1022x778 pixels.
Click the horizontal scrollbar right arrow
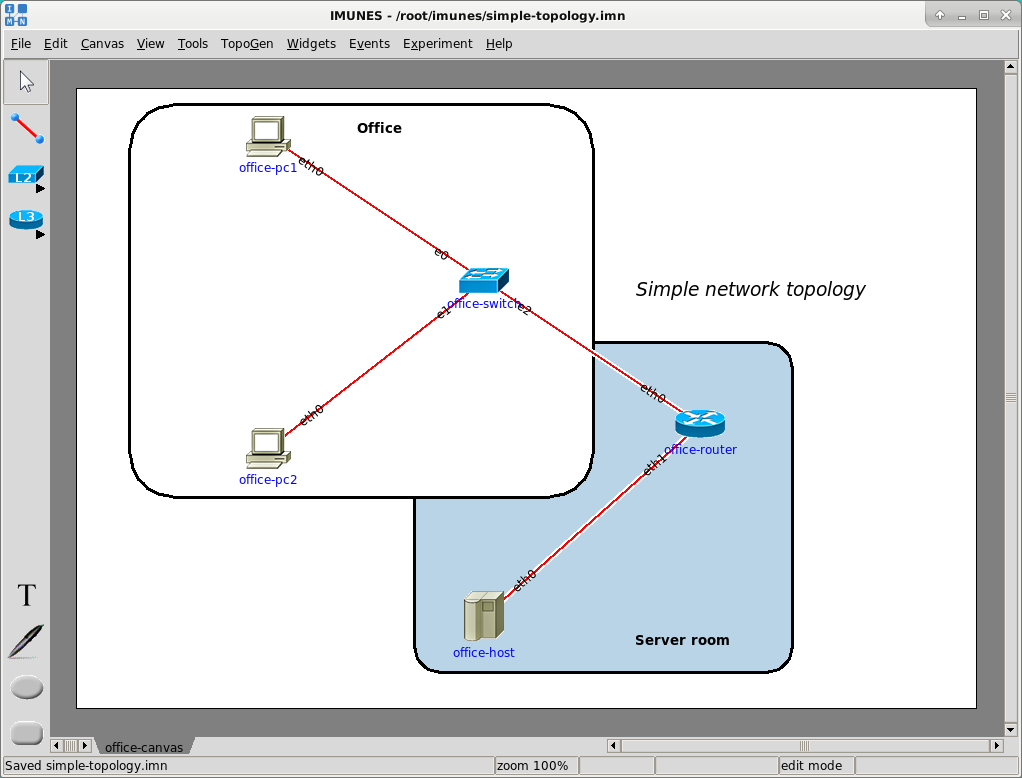pyautogui.click(x=997, y=745)
